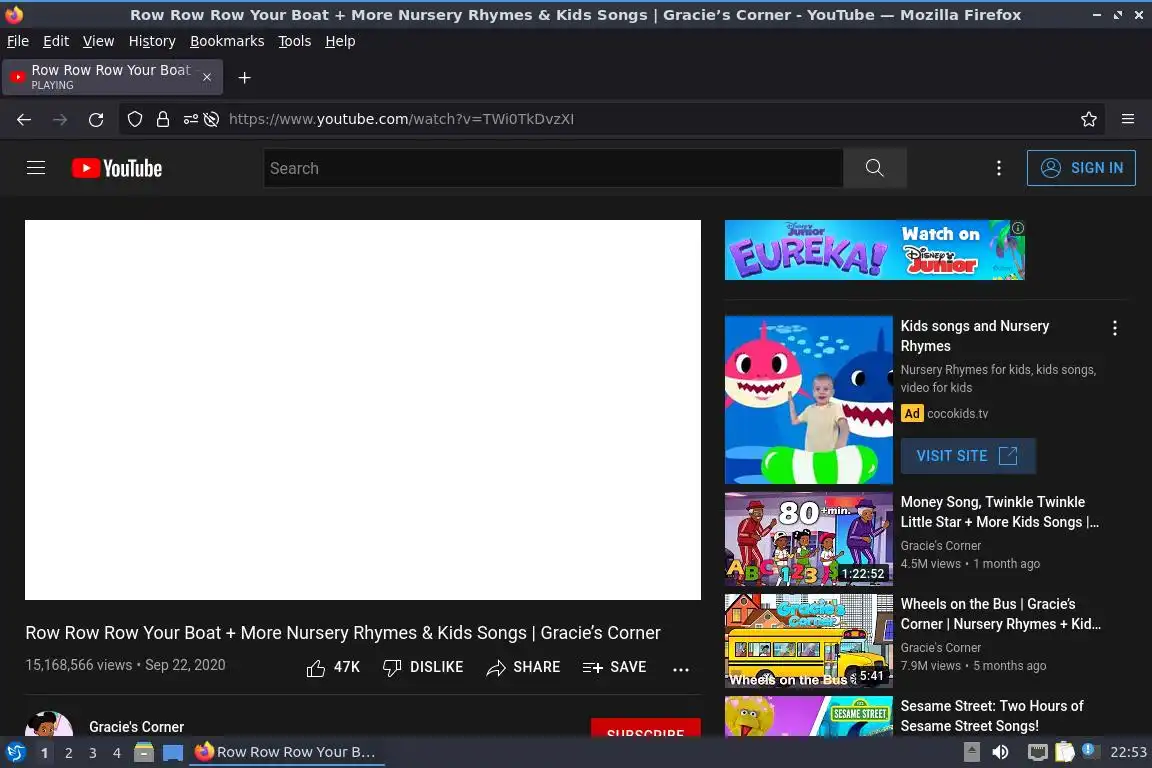Click the SAVE to playlist button
Screen dimensions: 1152x768
(x=614, y=667)
